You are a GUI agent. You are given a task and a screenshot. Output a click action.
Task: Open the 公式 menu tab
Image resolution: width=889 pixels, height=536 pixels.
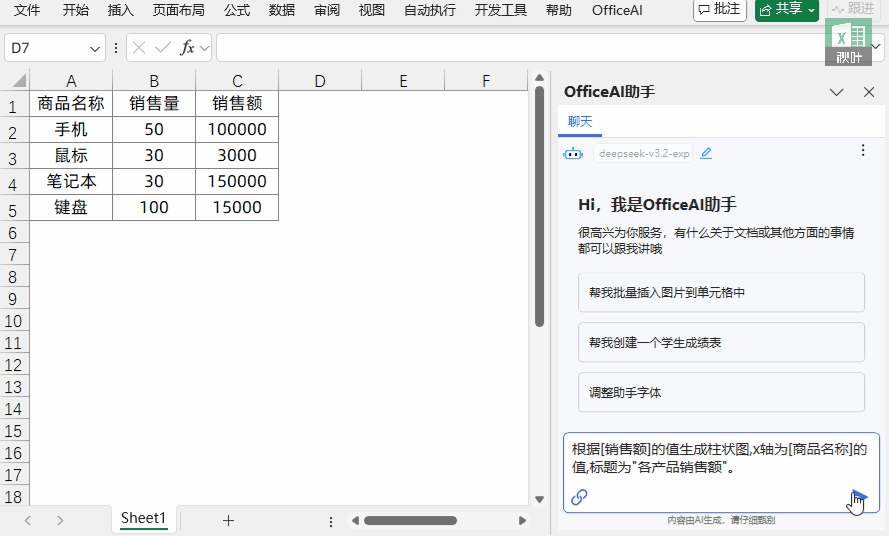coord(237,10)
